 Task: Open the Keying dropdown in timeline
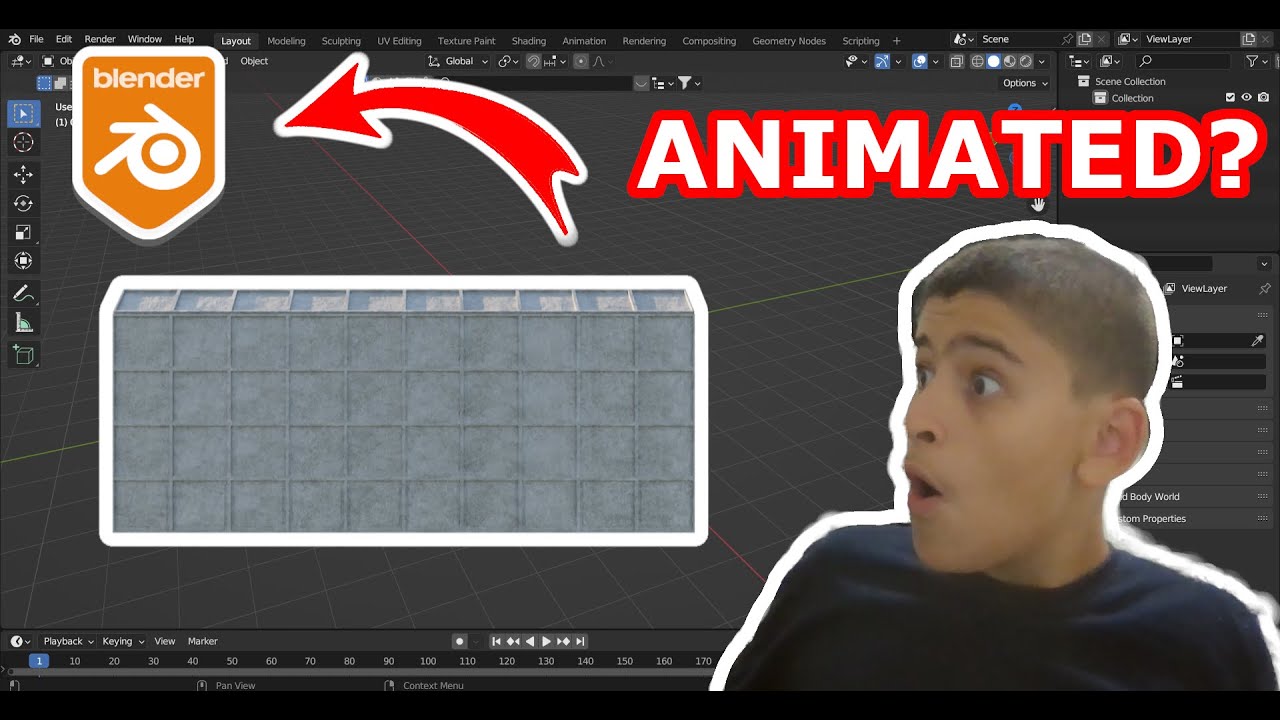click(x=123, y=641)
